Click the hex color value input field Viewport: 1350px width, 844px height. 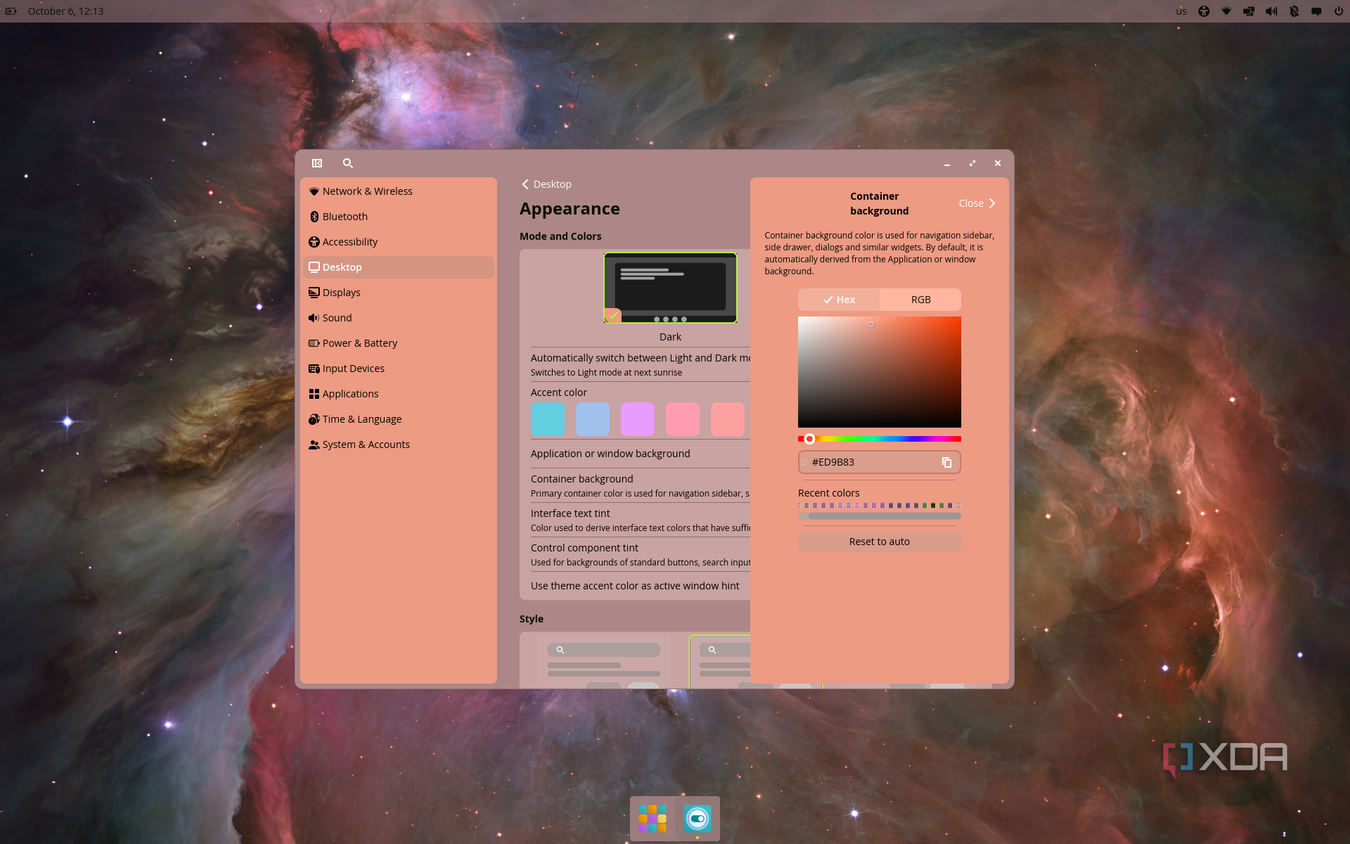pyautogui.click(x=879, y=462)
